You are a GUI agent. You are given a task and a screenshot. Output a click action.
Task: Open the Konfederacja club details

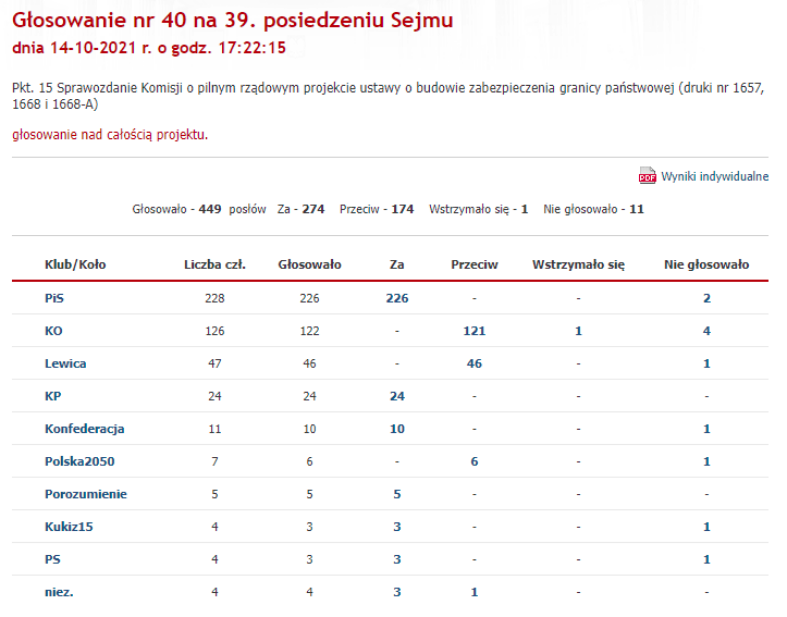[84, 428]
